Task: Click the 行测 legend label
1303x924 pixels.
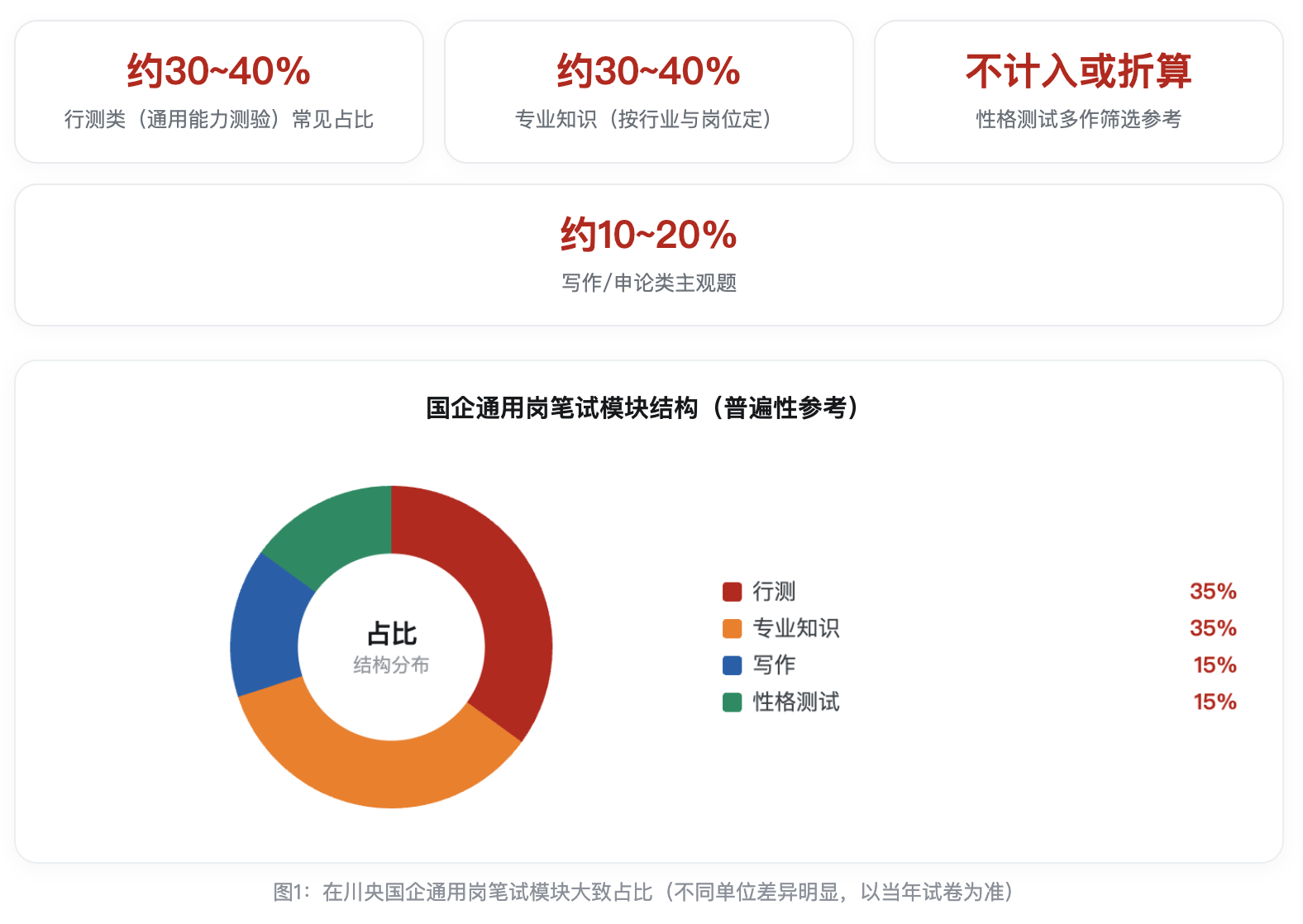Action: (774, 592)
